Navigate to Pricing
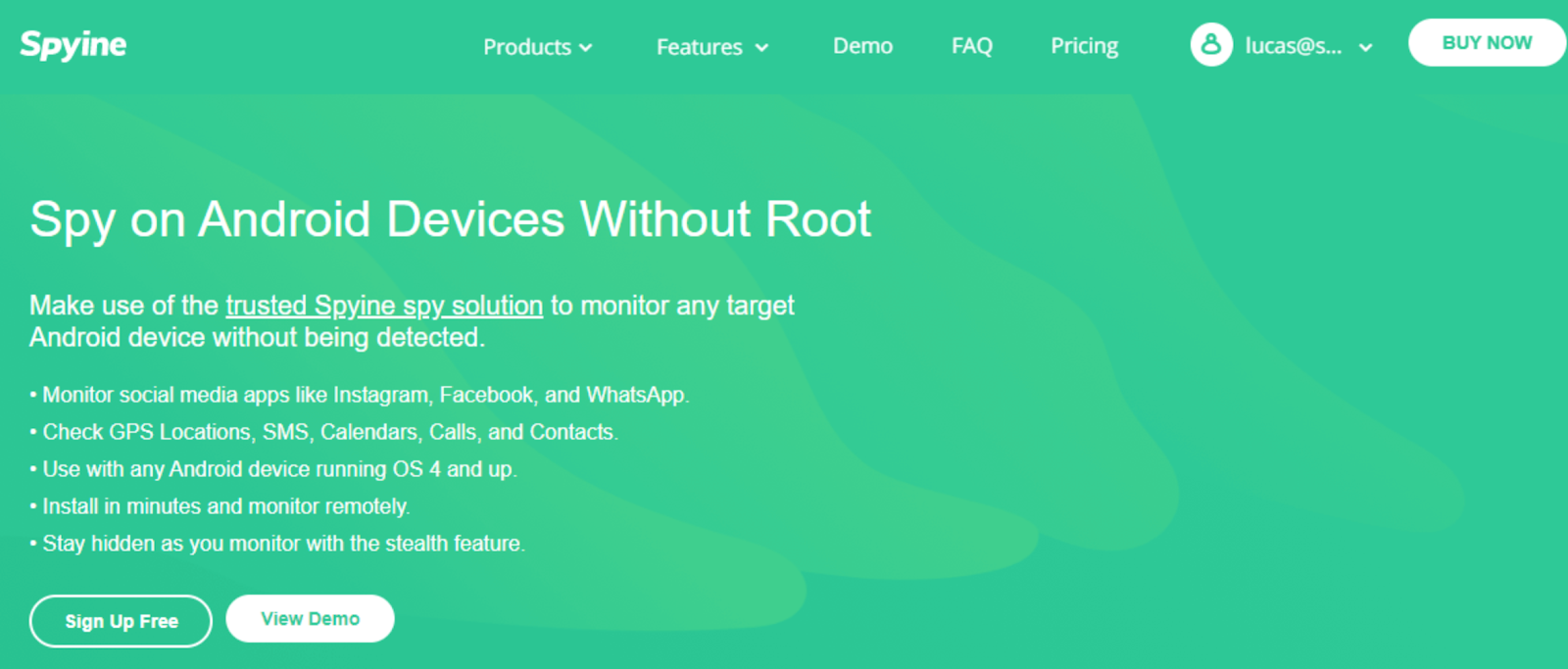Image resolution: width=1568 pixels, height=669 pixels. [1084, 46]
